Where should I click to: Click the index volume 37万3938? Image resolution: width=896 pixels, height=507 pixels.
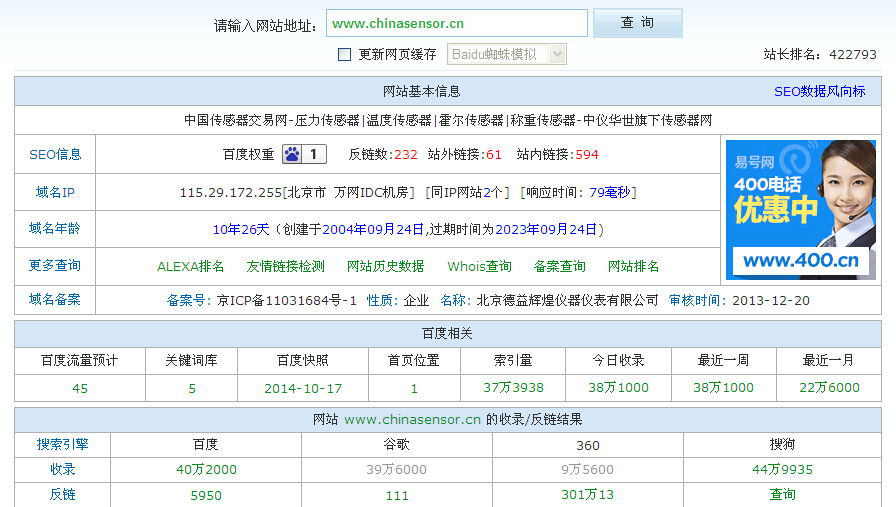513,388
